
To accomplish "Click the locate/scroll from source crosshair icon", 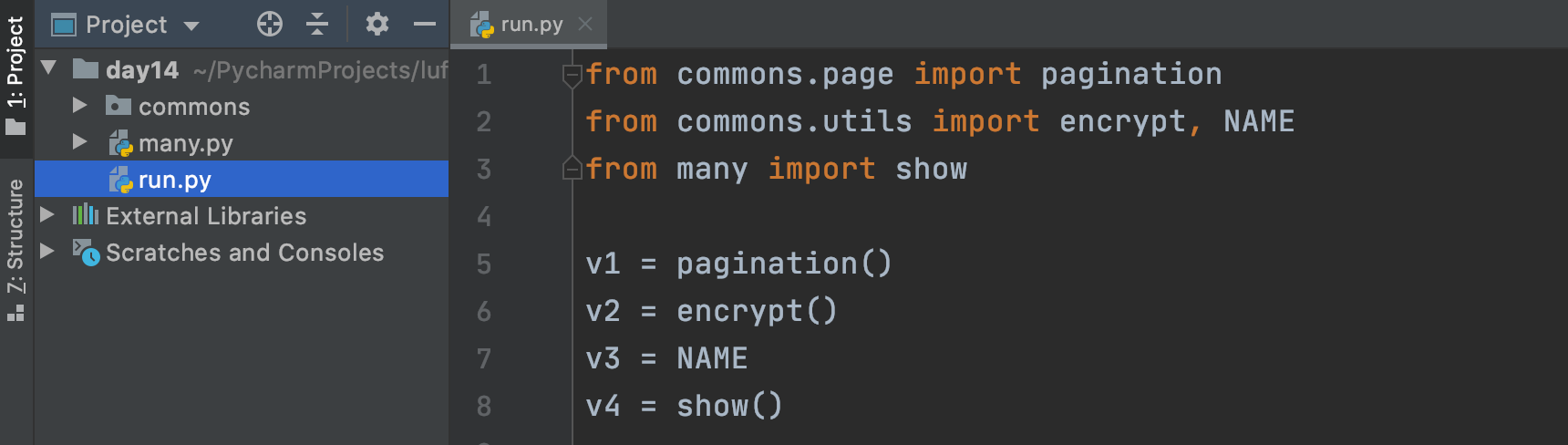I will pos(270,24).
